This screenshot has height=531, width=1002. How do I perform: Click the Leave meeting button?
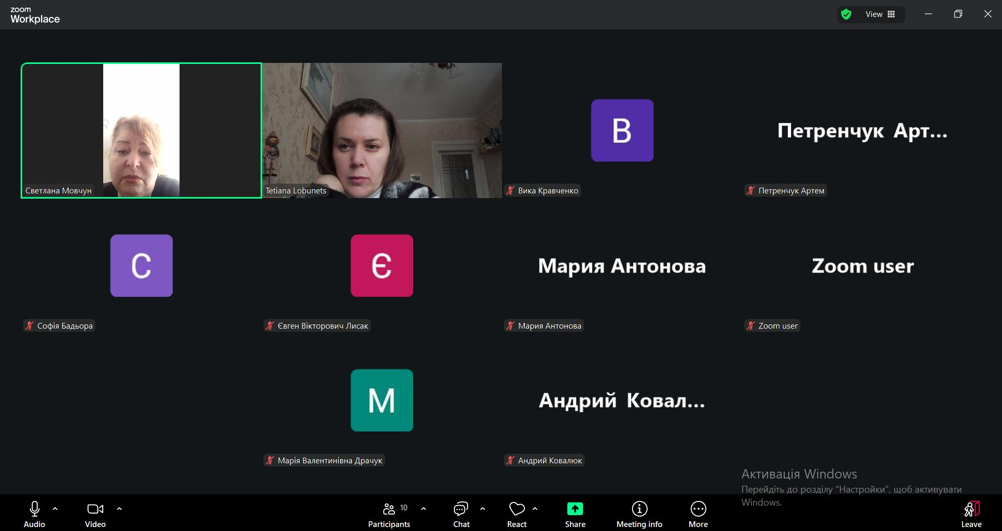(x=971, y=514)
